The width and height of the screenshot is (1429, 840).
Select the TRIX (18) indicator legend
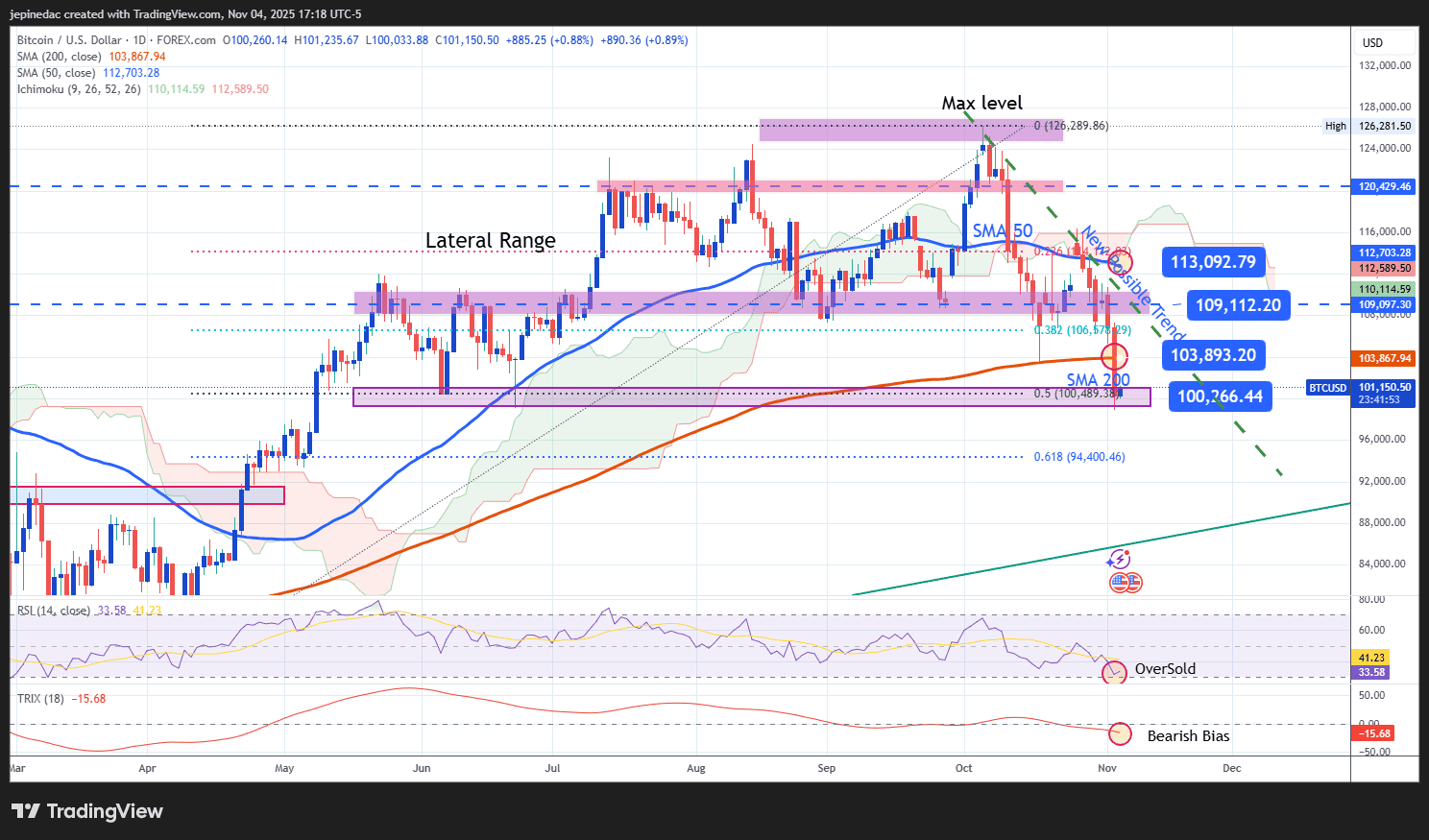point(40,699)
